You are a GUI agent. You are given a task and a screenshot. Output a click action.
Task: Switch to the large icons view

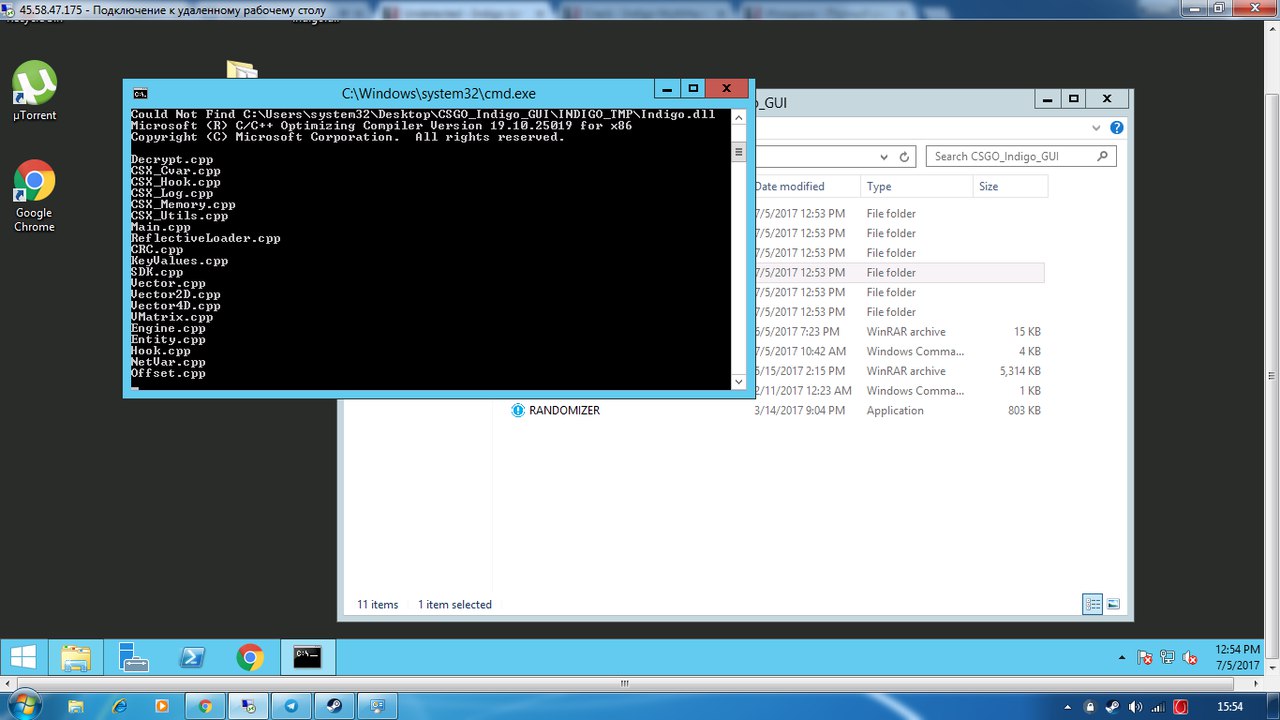pyautogui.click(x=1113, y=604)
